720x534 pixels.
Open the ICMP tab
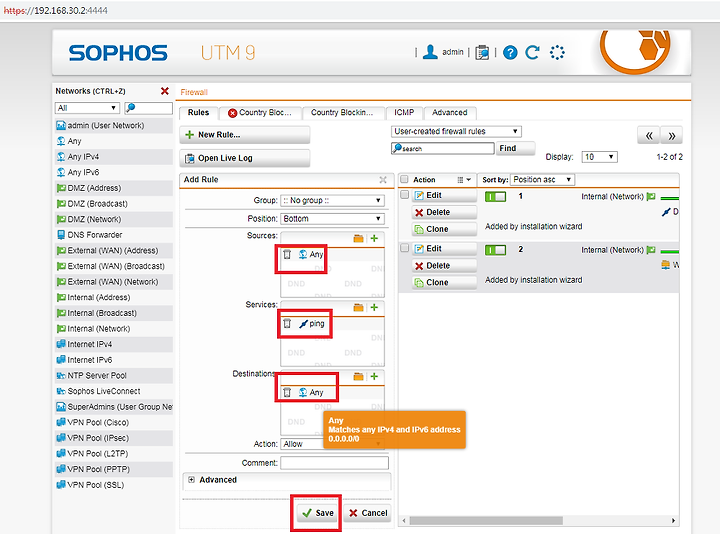click(x=404, y=113)
